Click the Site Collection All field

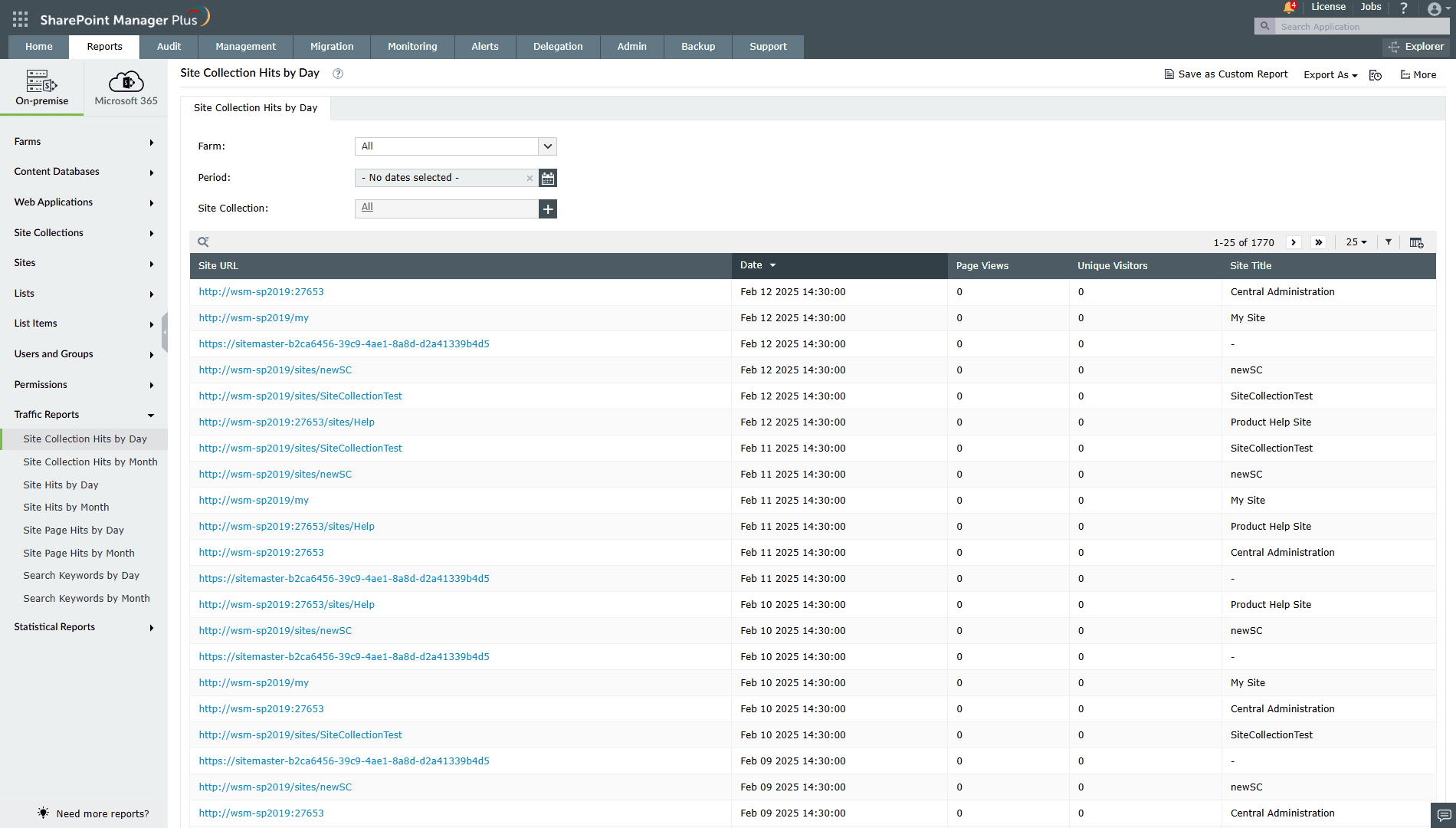coord(447,209)
